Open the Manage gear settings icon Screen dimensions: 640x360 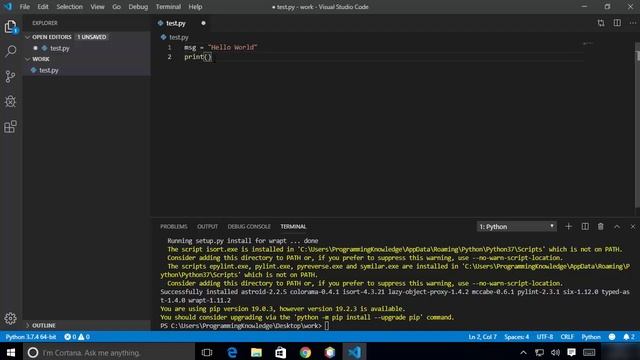(11, 318)
